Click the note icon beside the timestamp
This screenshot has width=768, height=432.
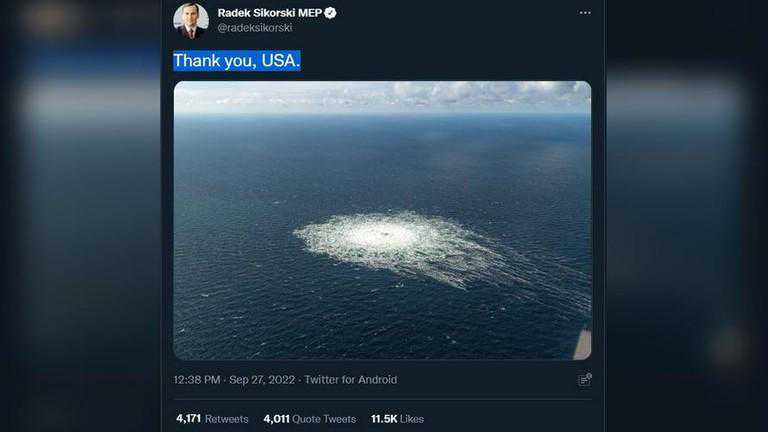(x=585, y=380)
